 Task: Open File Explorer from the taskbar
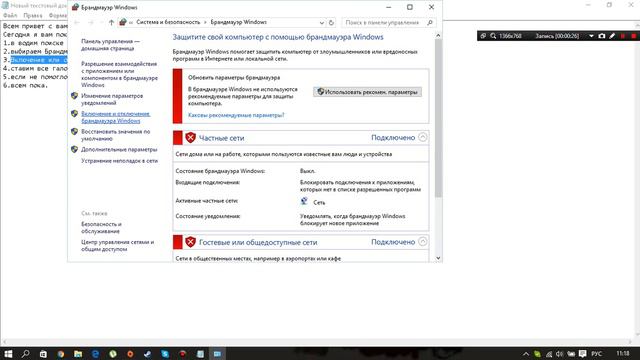pos(78,353)
